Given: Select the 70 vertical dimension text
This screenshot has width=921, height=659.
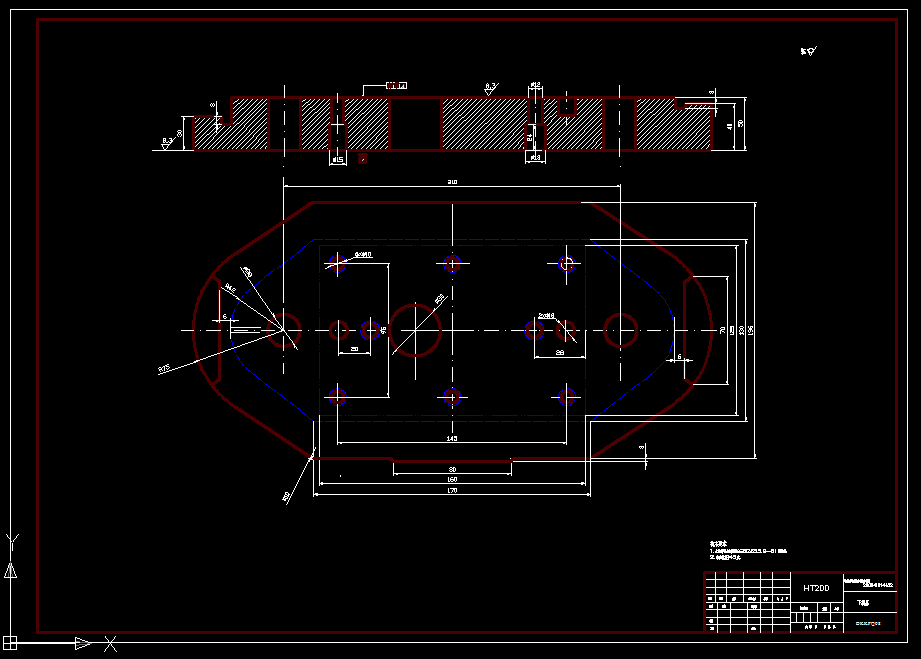Looking at the screenshot, I should (x=722, y=330).
